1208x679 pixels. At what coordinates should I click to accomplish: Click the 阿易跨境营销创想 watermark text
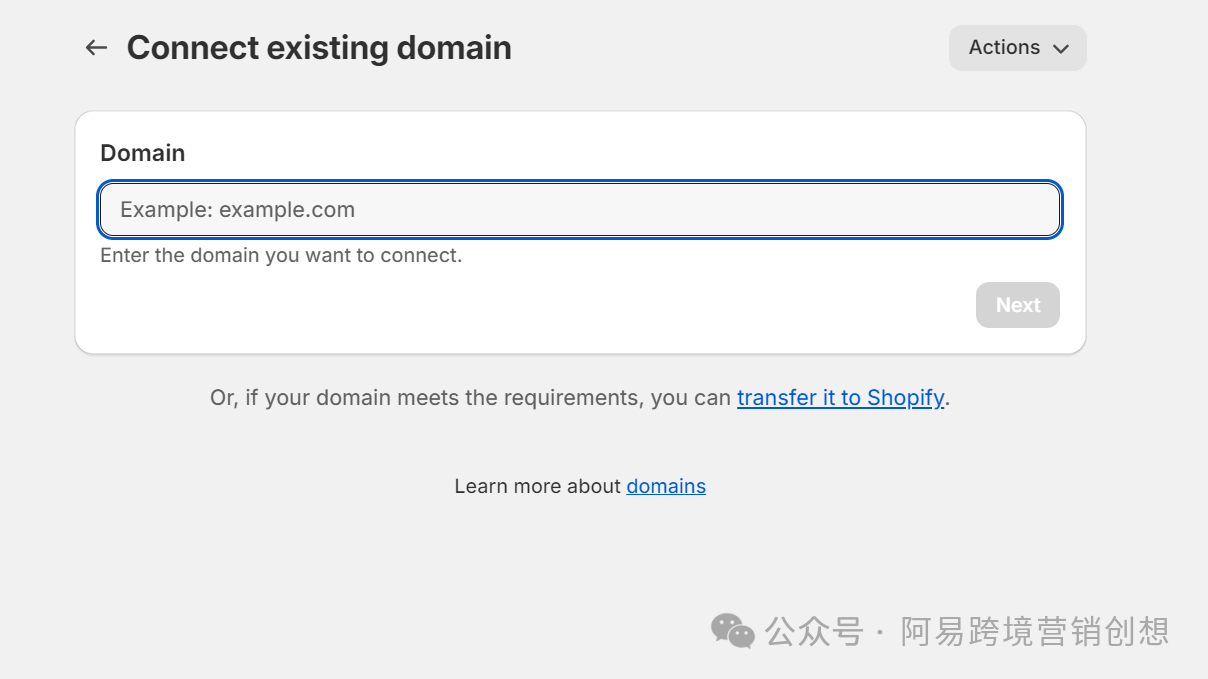pyautogui.click(x=1034, y=631)
